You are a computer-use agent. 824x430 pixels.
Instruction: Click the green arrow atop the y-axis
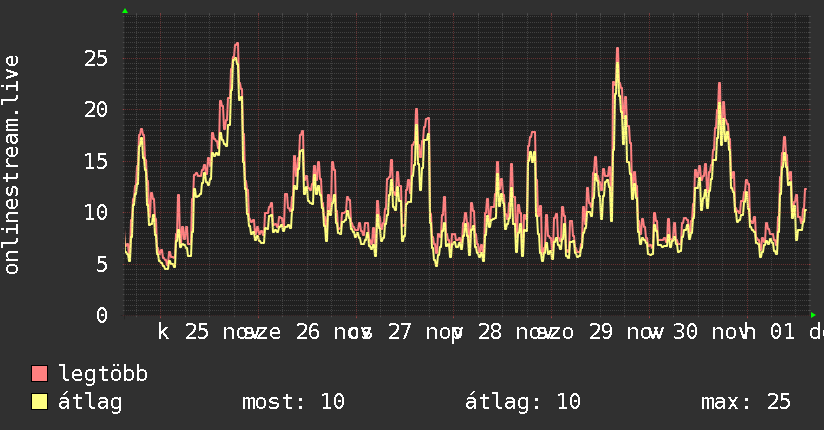125,11
